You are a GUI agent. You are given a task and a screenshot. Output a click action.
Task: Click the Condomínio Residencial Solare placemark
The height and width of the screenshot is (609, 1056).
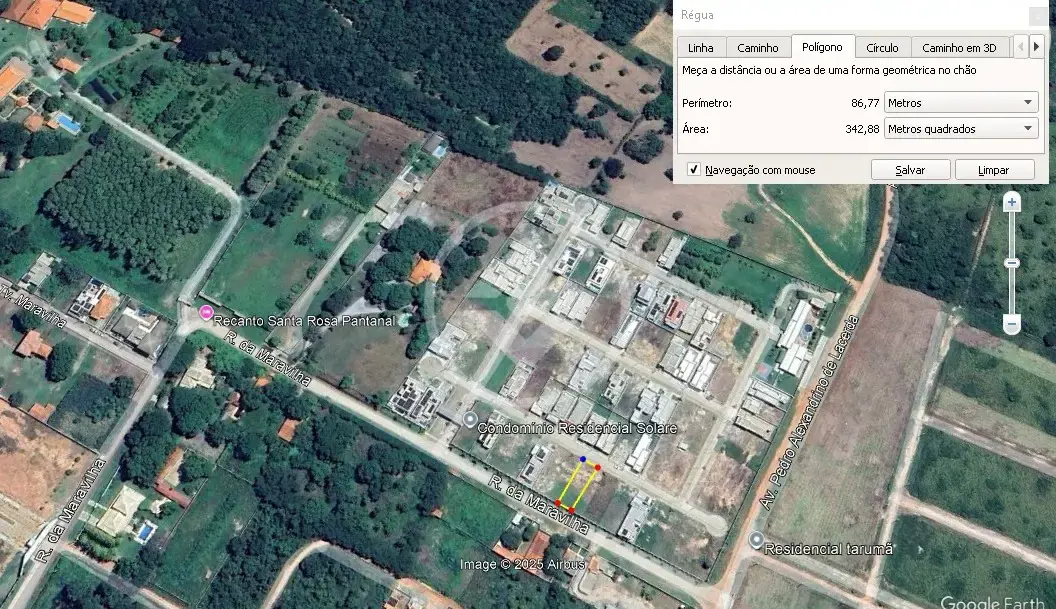pos(470,420)
